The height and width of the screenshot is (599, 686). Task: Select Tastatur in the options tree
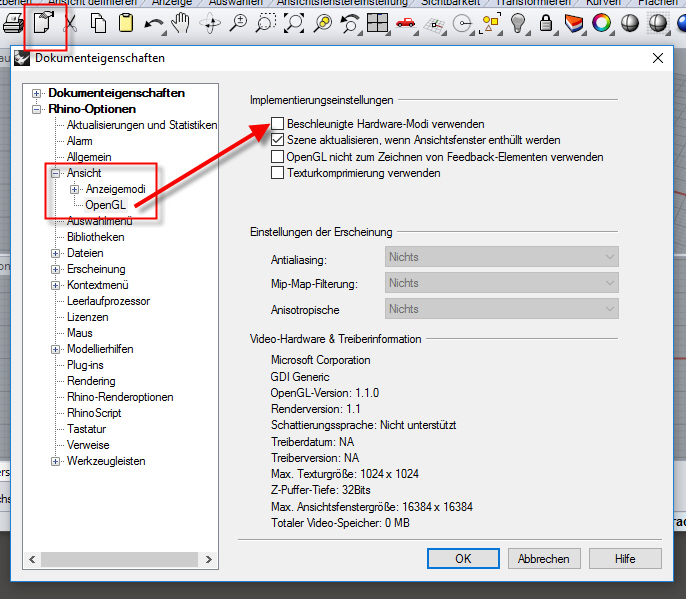(x=88, y=429)
